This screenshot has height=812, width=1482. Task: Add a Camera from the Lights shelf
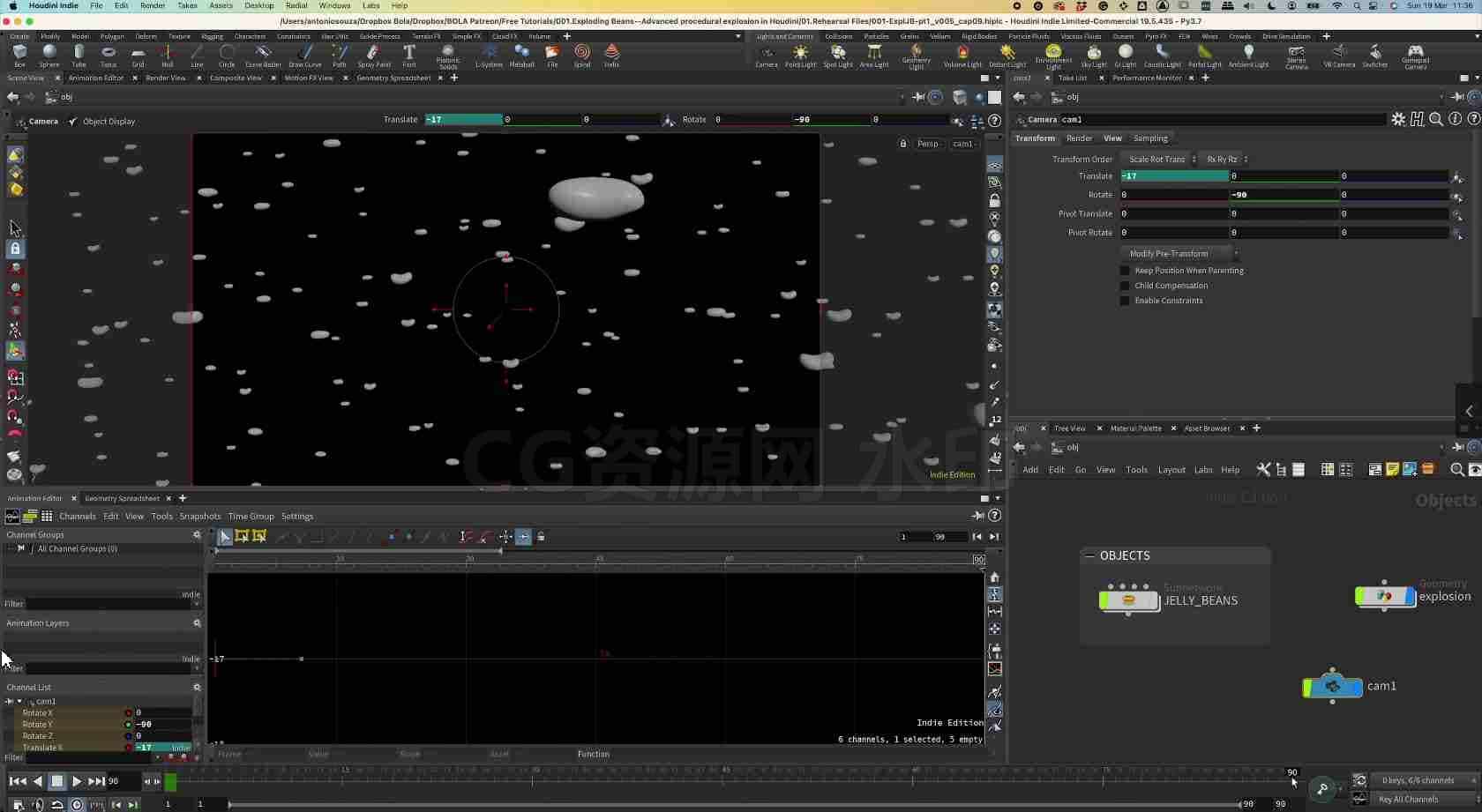point(767,56)
